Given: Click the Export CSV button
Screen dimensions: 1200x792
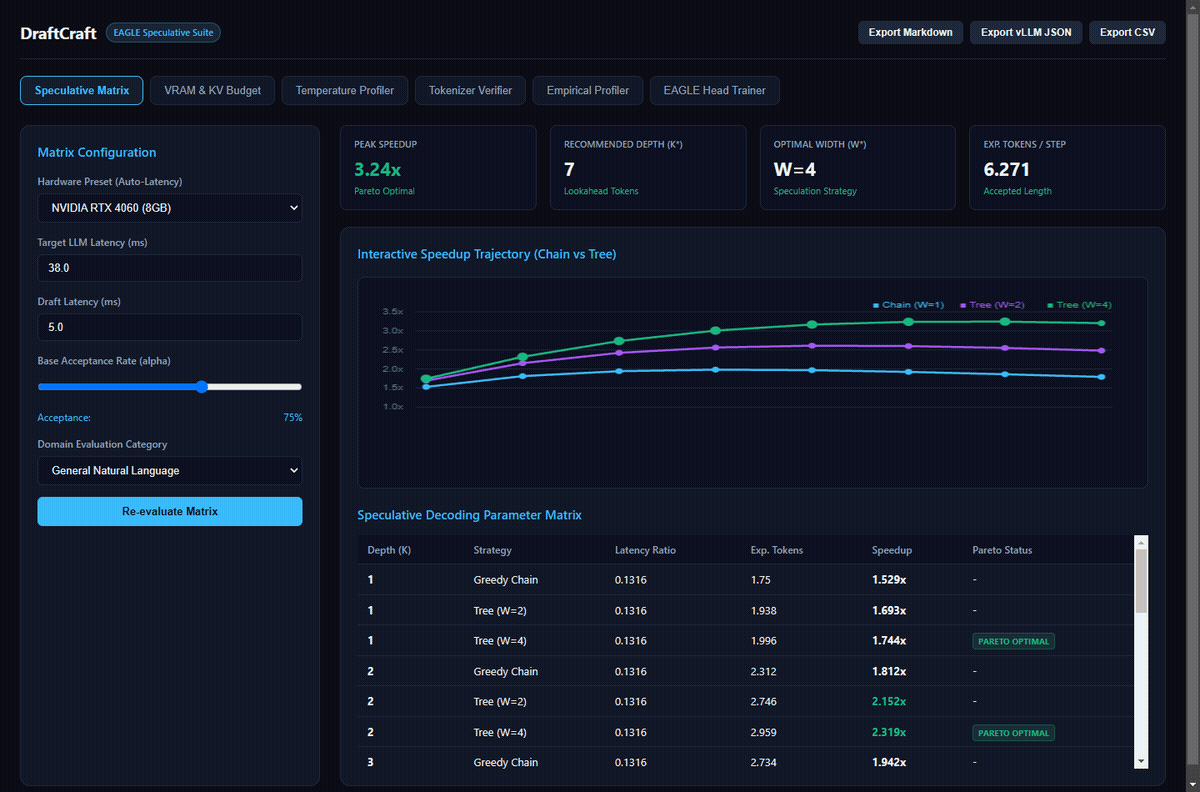Looking at the screenshot, I should 1127,32.
